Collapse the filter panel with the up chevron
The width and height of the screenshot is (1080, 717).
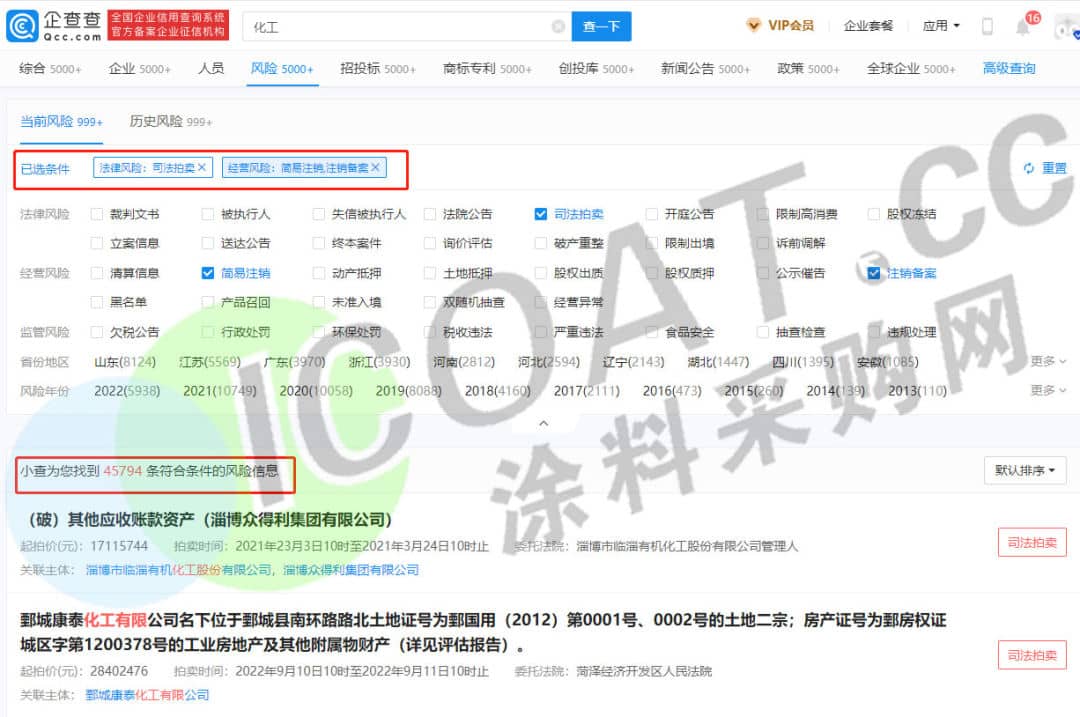[543, 423]
